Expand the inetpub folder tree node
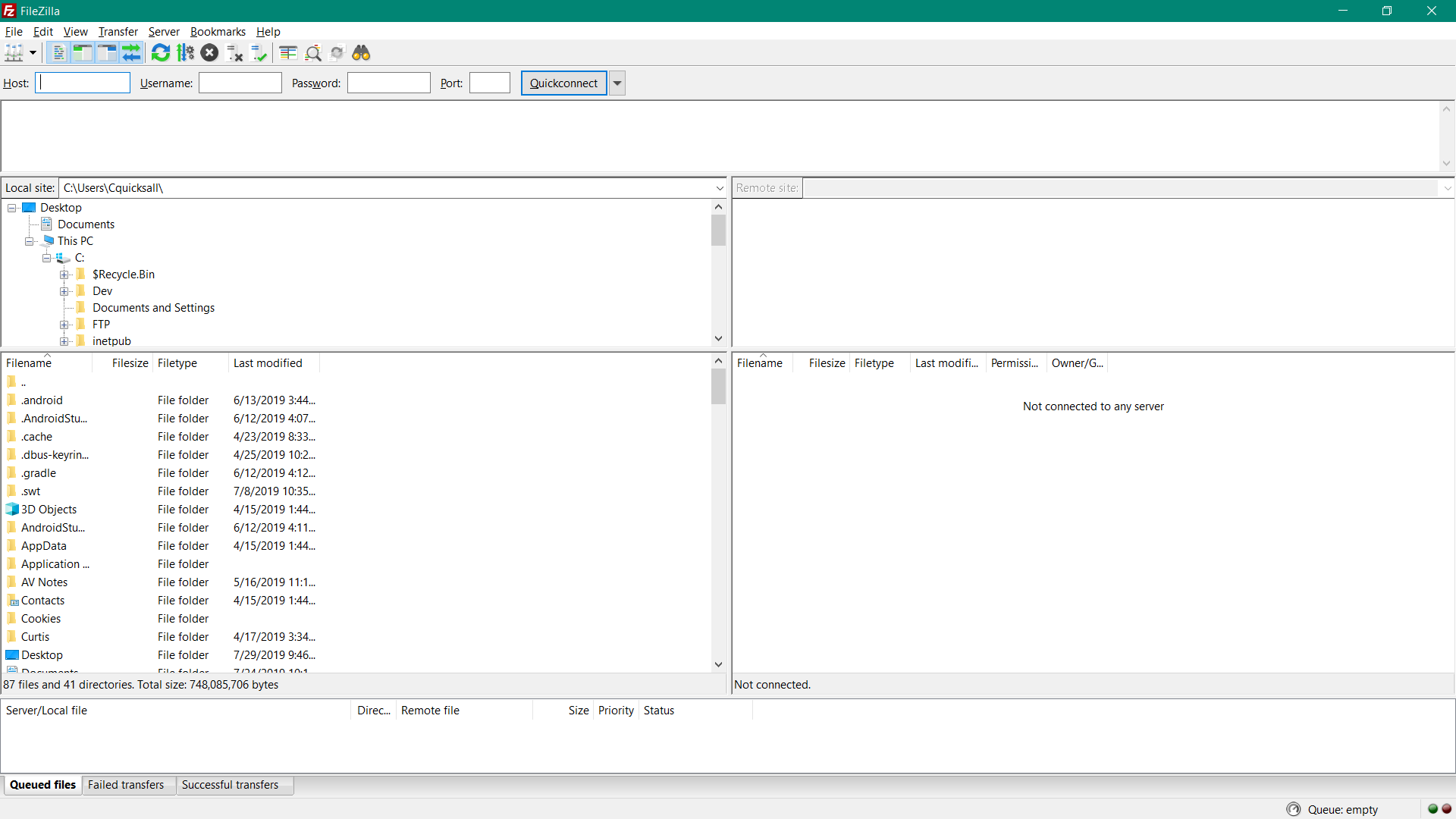This screenshot has height=819, width=1456. [64, 341]
